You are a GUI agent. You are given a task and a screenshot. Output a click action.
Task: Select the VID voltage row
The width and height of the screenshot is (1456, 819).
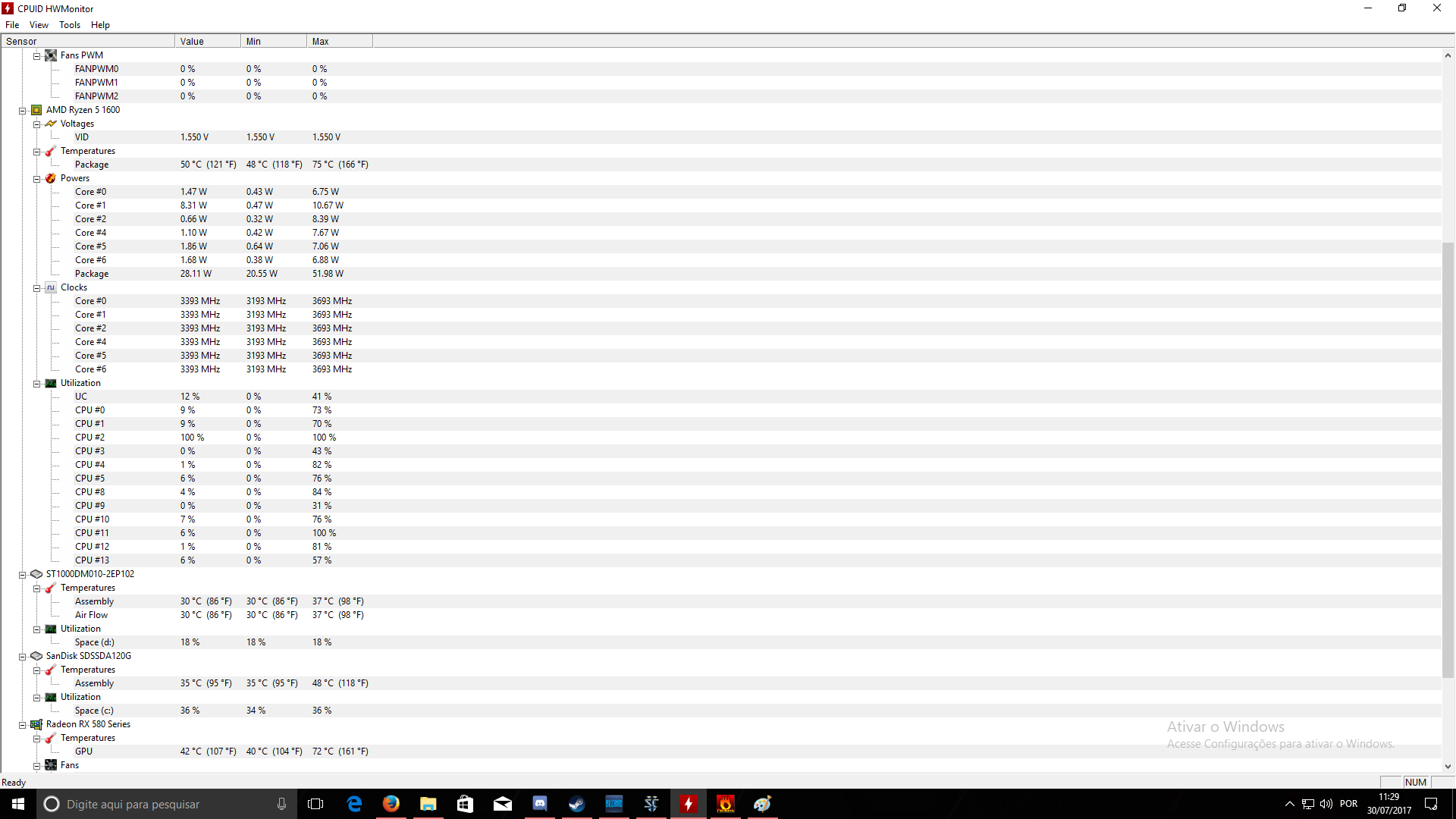[720, 137]
